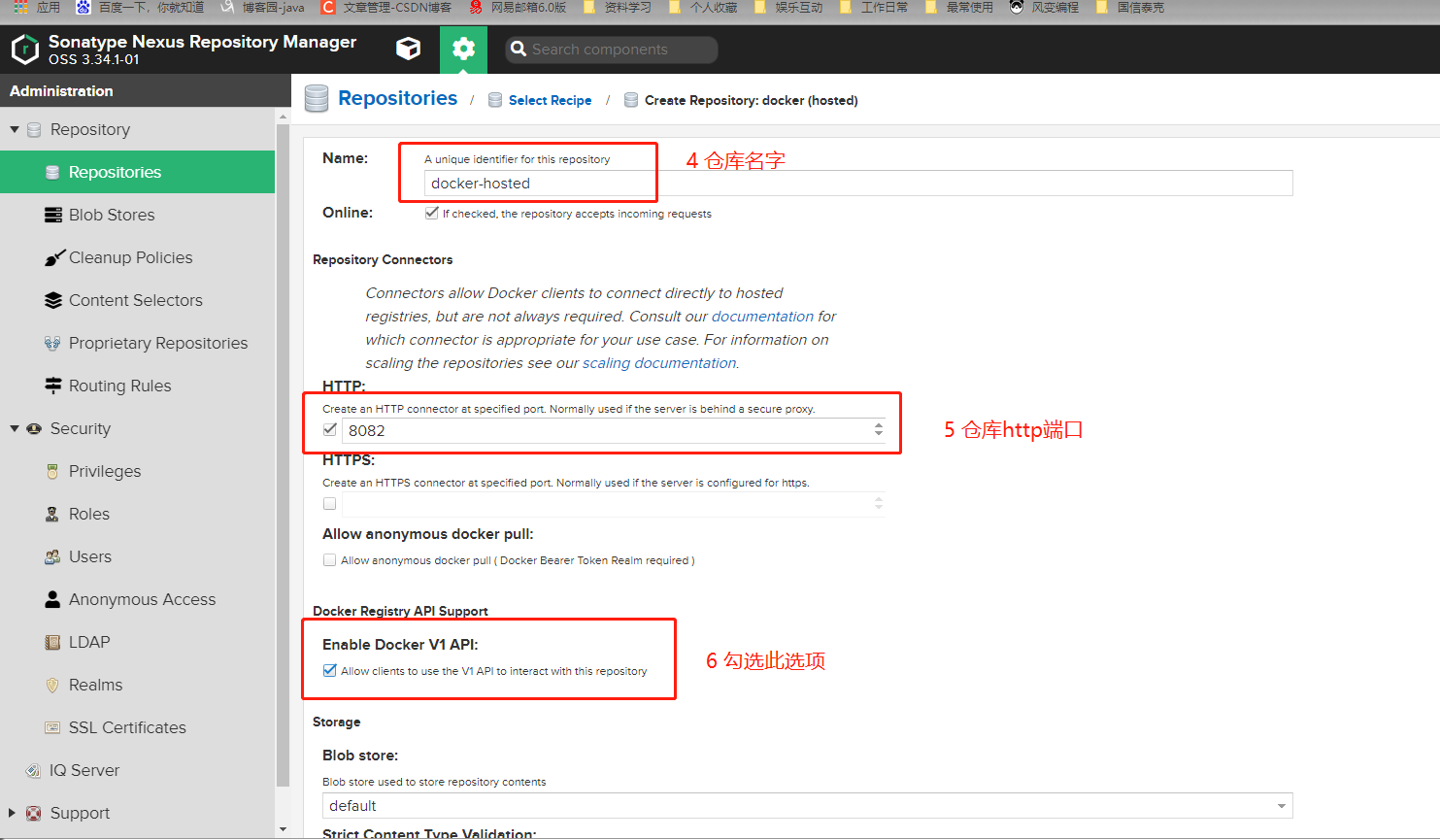The height and width of the screenshot is (840, 1440).
Task: Increment the HTTP port with stepper arrow
Action: pos(879,425)
